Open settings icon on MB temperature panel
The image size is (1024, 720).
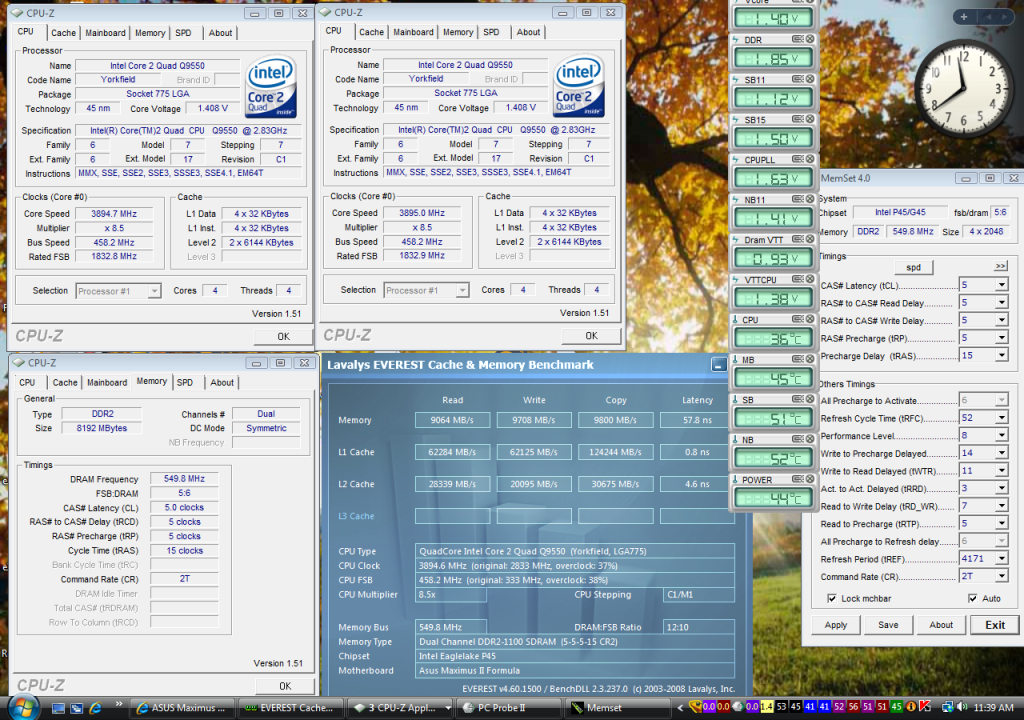[797, 359]
